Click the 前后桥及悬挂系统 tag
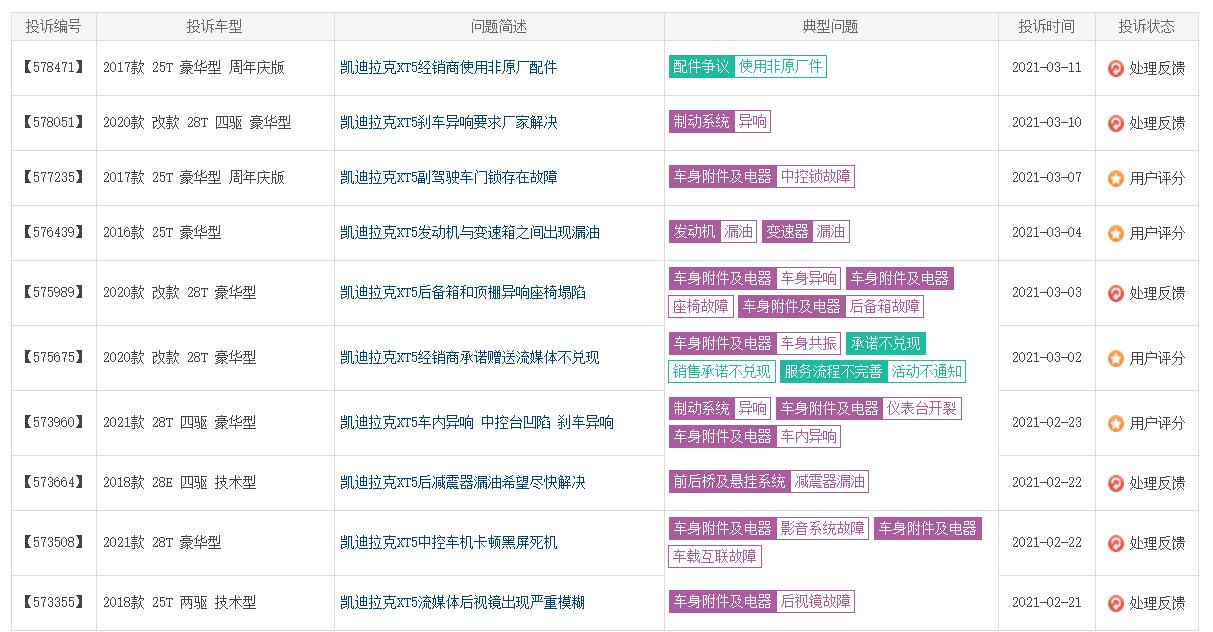 click(x=729, y=482)
